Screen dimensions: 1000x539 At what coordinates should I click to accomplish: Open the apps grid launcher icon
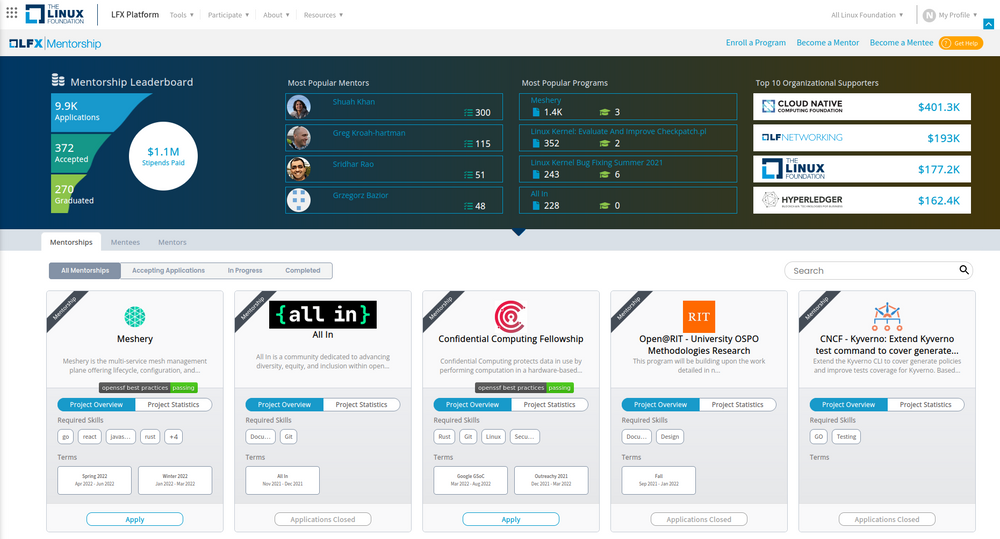(x=12, y=15)
